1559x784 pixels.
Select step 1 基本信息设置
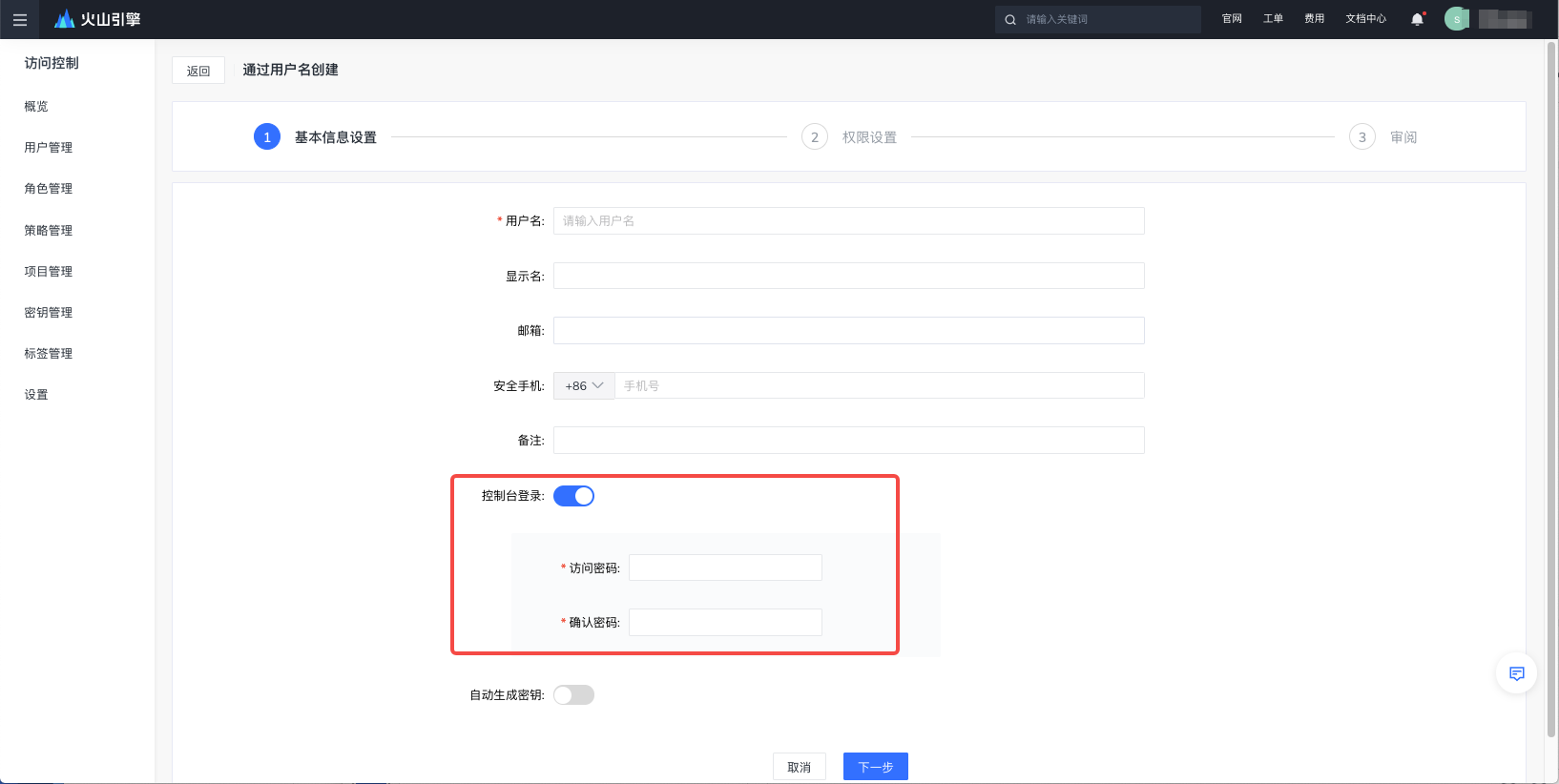point(316,137)
